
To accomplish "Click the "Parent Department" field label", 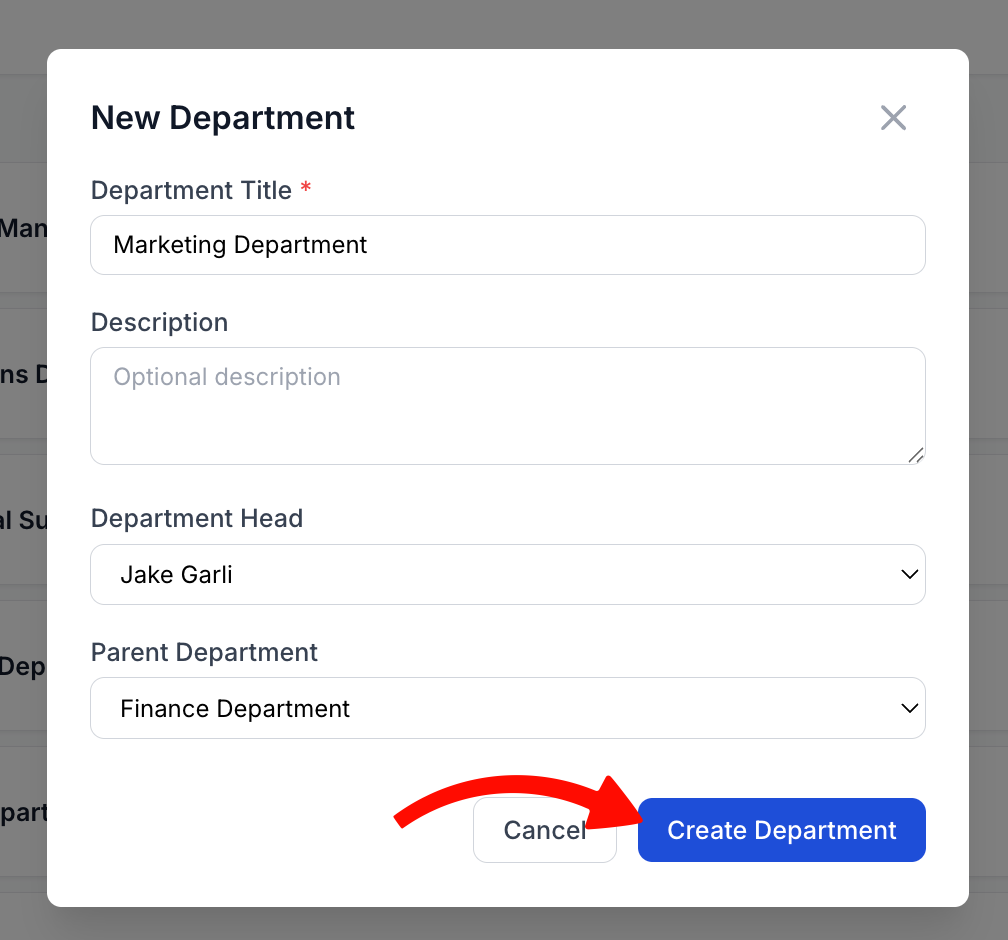I will [204, 652].
